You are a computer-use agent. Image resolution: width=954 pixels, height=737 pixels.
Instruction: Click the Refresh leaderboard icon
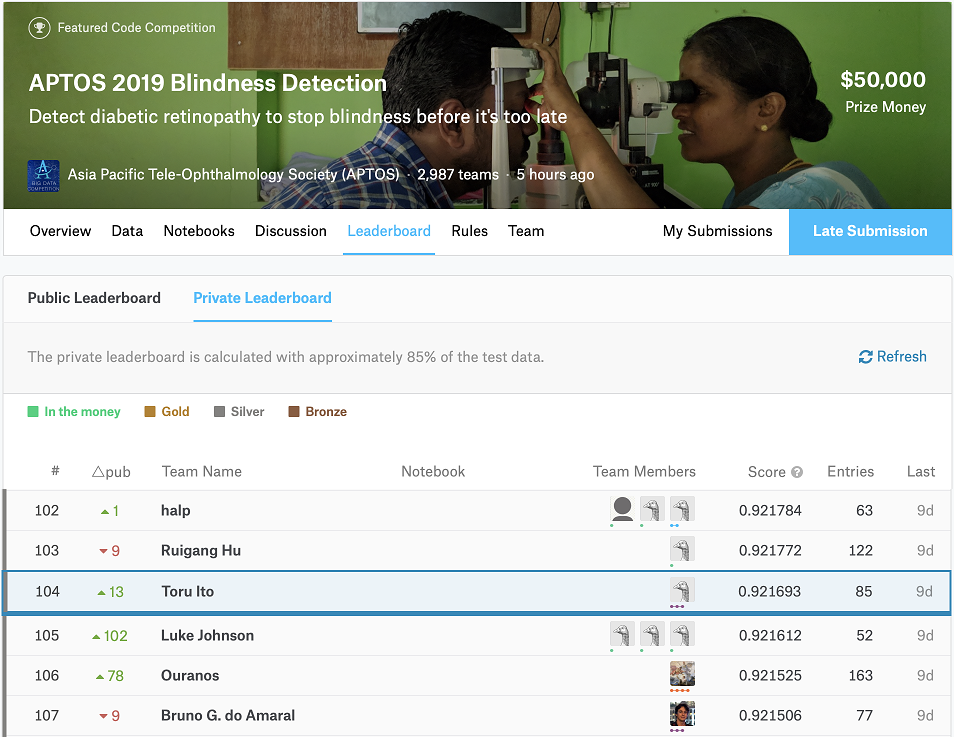(x=865, y=357)
